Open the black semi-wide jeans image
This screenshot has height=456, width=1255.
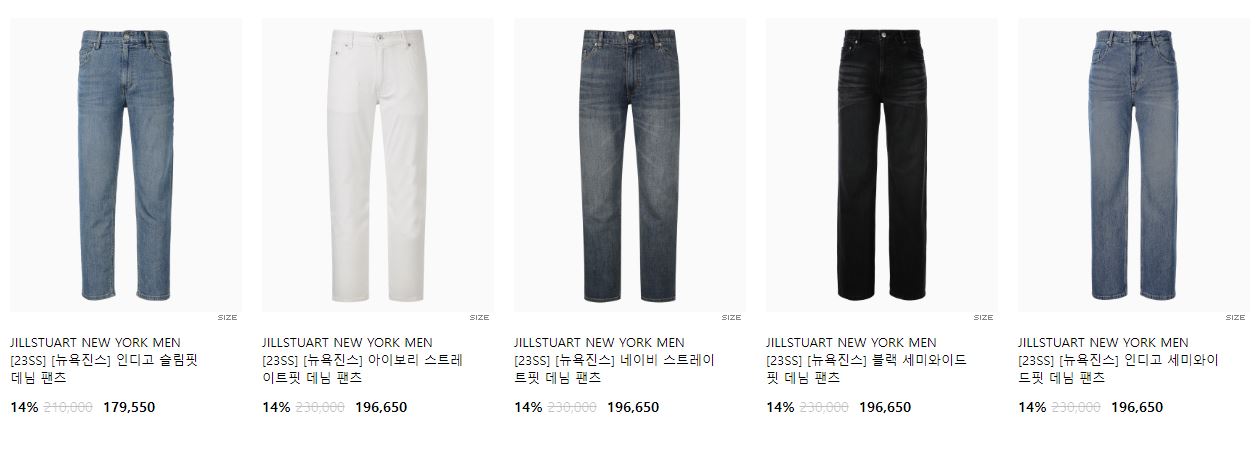(882, 165)
